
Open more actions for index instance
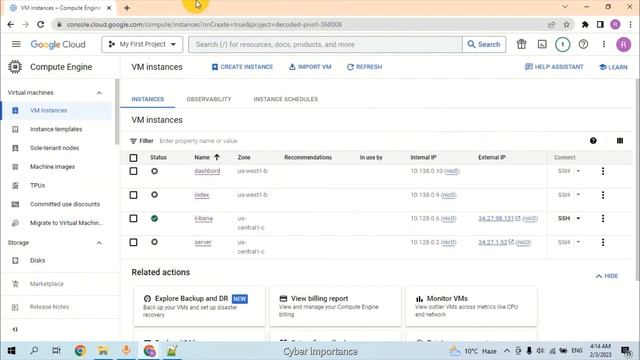coord(603,195)
